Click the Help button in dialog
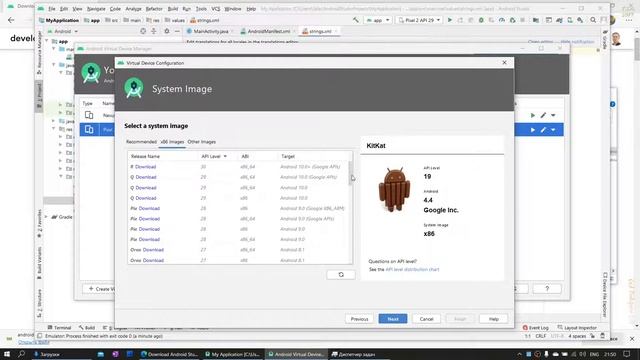The height and width of the screenshot is (360, 640). coord(493,319)
